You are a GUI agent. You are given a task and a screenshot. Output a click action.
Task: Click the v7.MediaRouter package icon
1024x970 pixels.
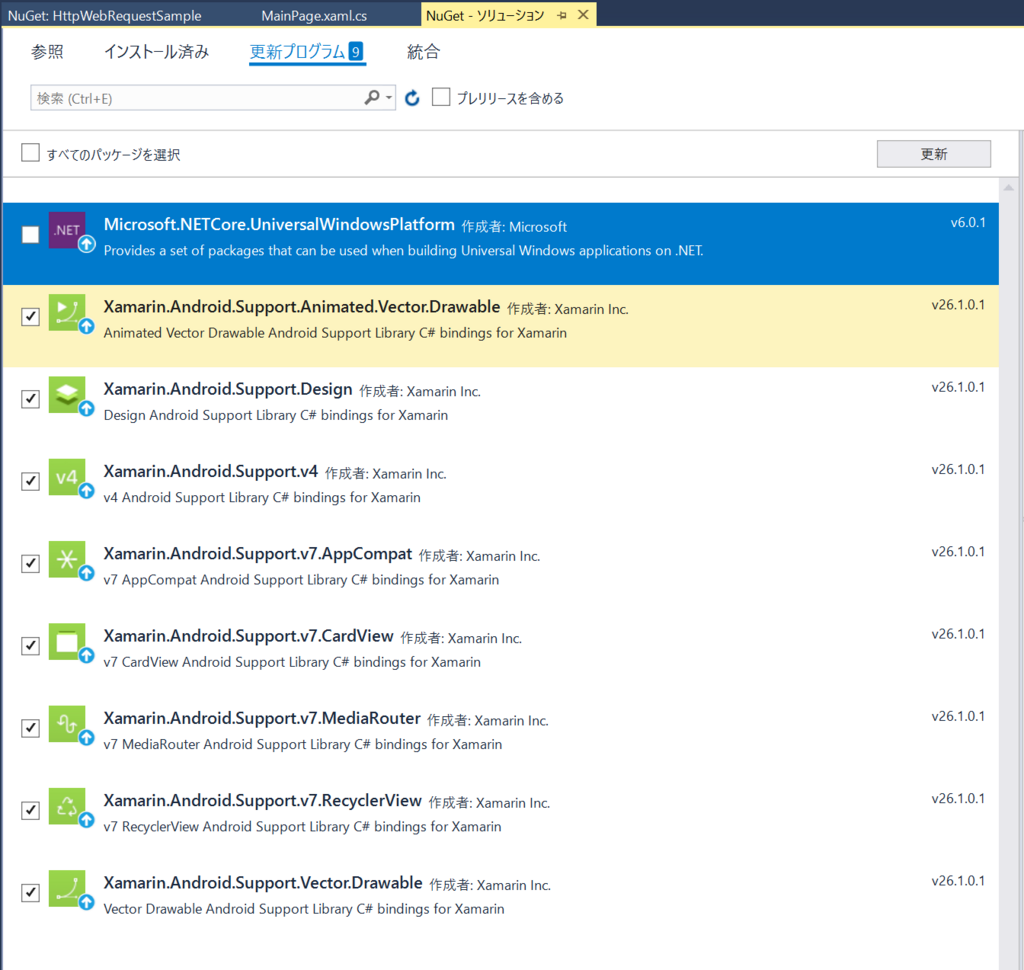67,724
